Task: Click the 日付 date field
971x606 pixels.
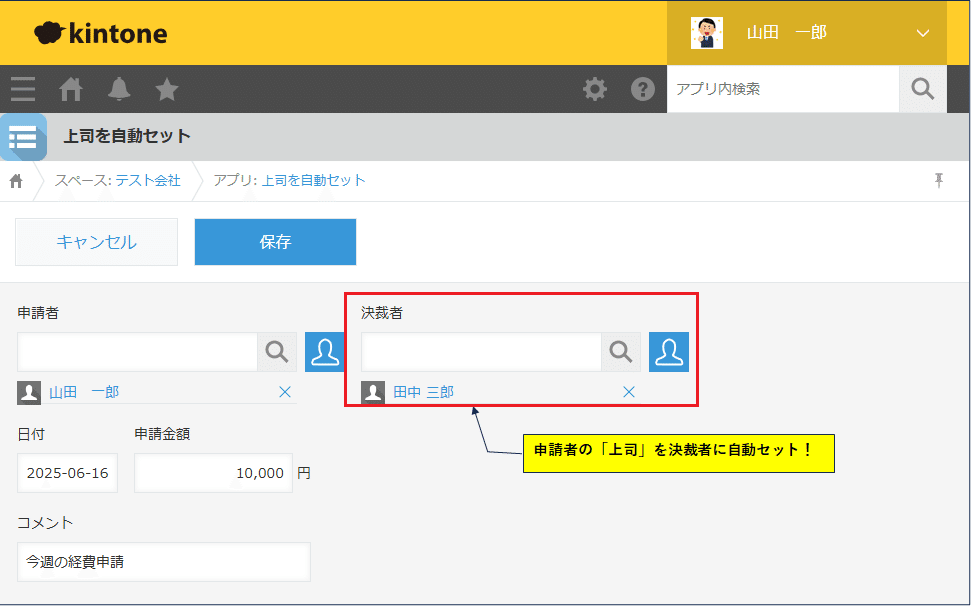Action: tap(67, 473)
